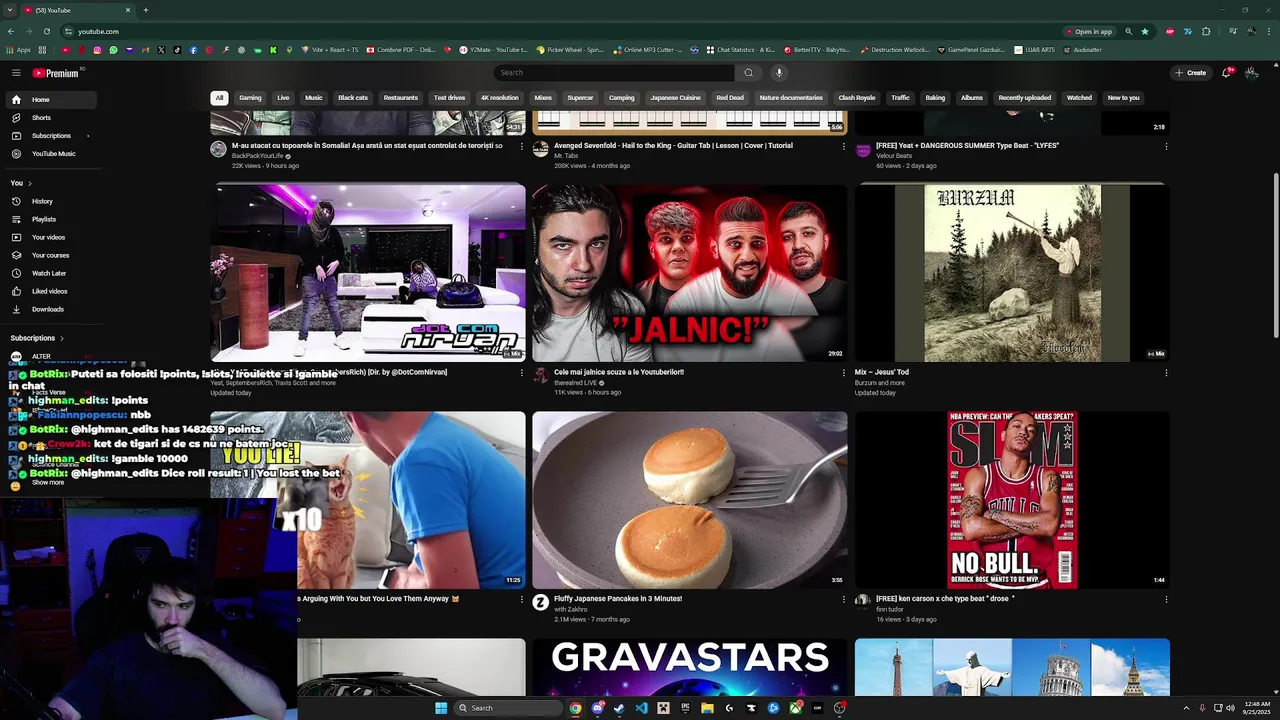
Task: Open Chrome three-dot menu
Action: click(1268, 31)
